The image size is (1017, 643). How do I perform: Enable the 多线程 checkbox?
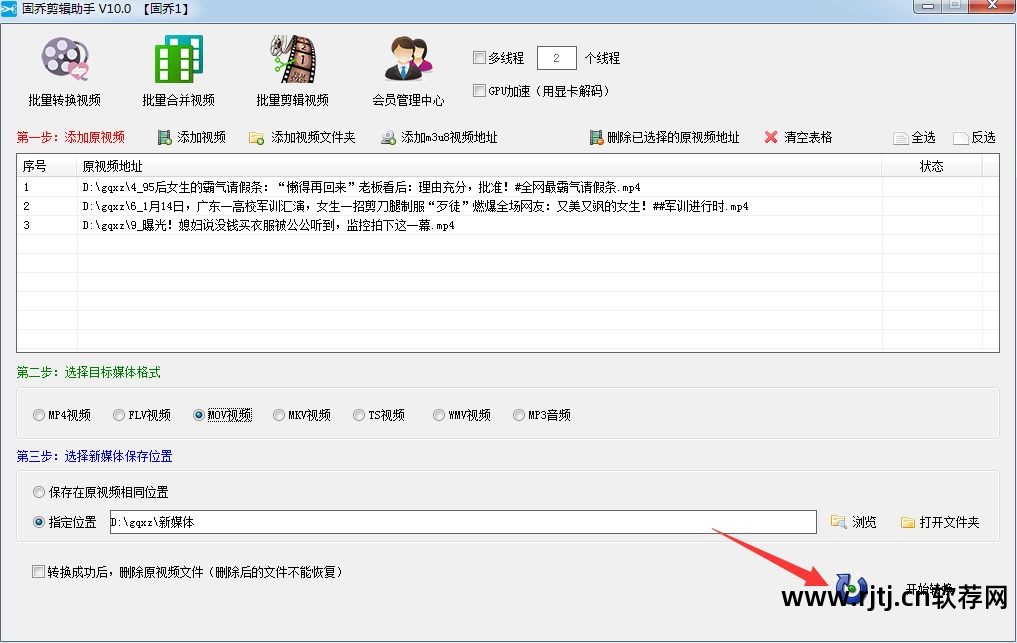coord(479,58)
